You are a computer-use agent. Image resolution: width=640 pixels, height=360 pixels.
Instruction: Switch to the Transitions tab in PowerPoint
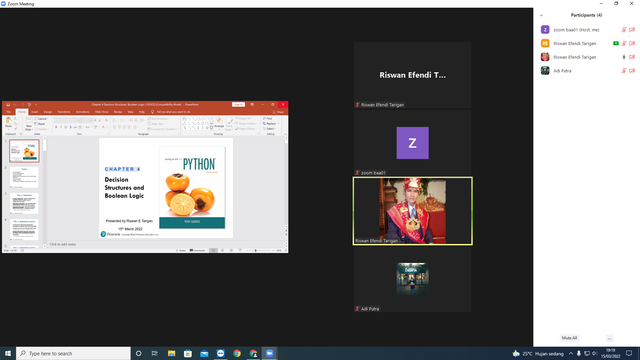click(x=64, y=112)
